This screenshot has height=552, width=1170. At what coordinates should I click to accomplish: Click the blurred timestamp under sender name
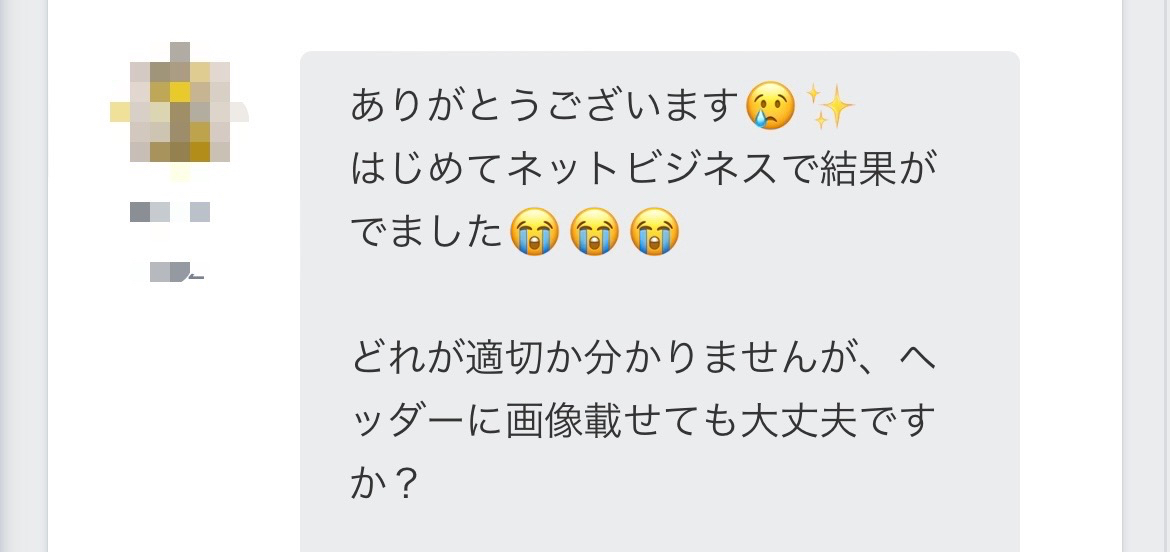point(176,272)
